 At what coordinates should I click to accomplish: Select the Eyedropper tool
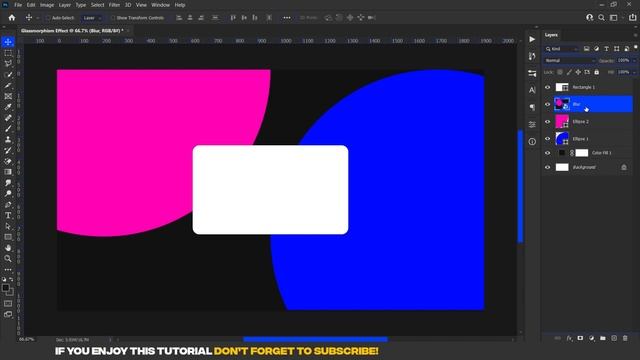tap(8, 107)
